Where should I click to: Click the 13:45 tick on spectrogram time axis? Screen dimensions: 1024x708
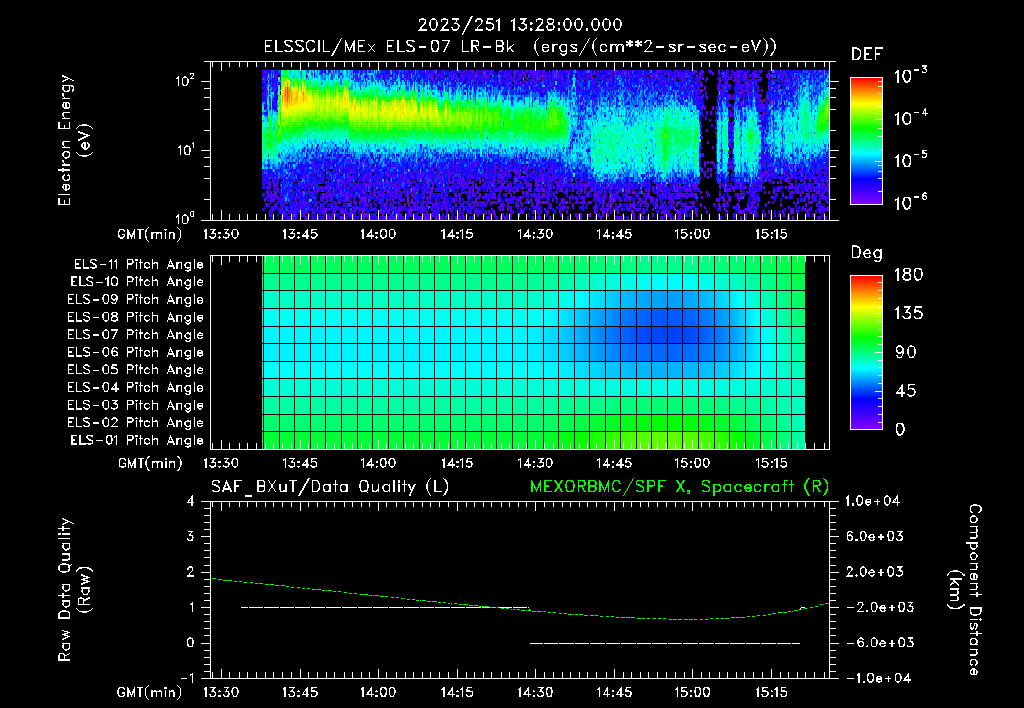tap(300, 234)
